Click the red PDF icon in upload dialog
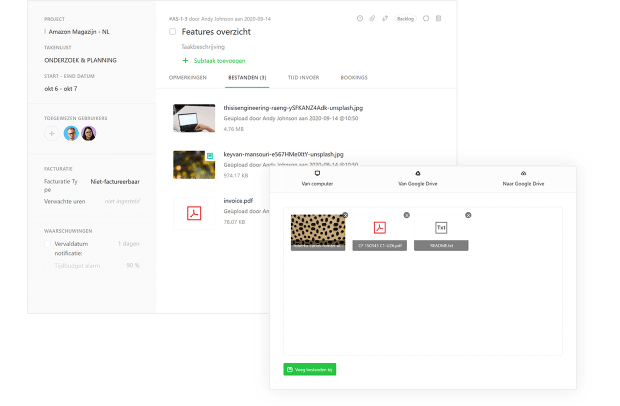Image resolution: width=620 pixels, height=406 pixels. click(380, 228)
